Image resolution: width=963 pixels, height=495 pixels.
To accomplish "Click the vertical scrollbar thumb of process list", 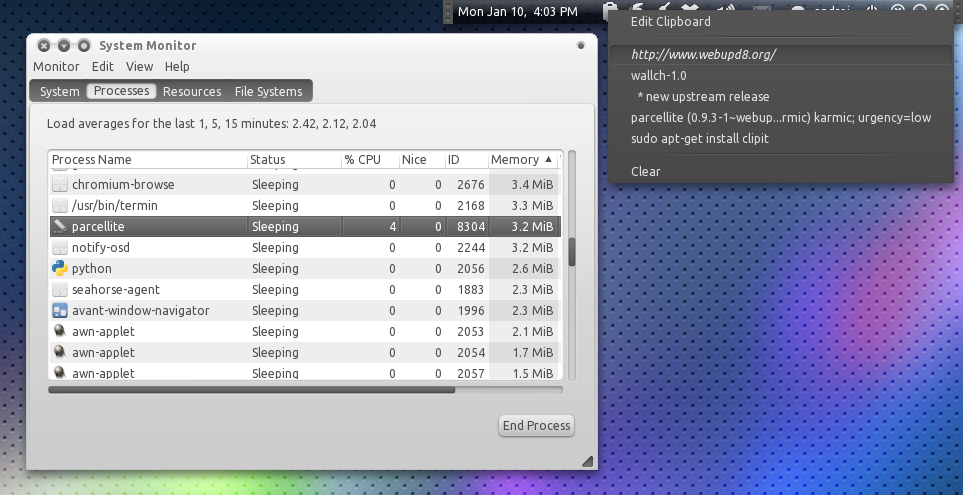I will point(572,252).
